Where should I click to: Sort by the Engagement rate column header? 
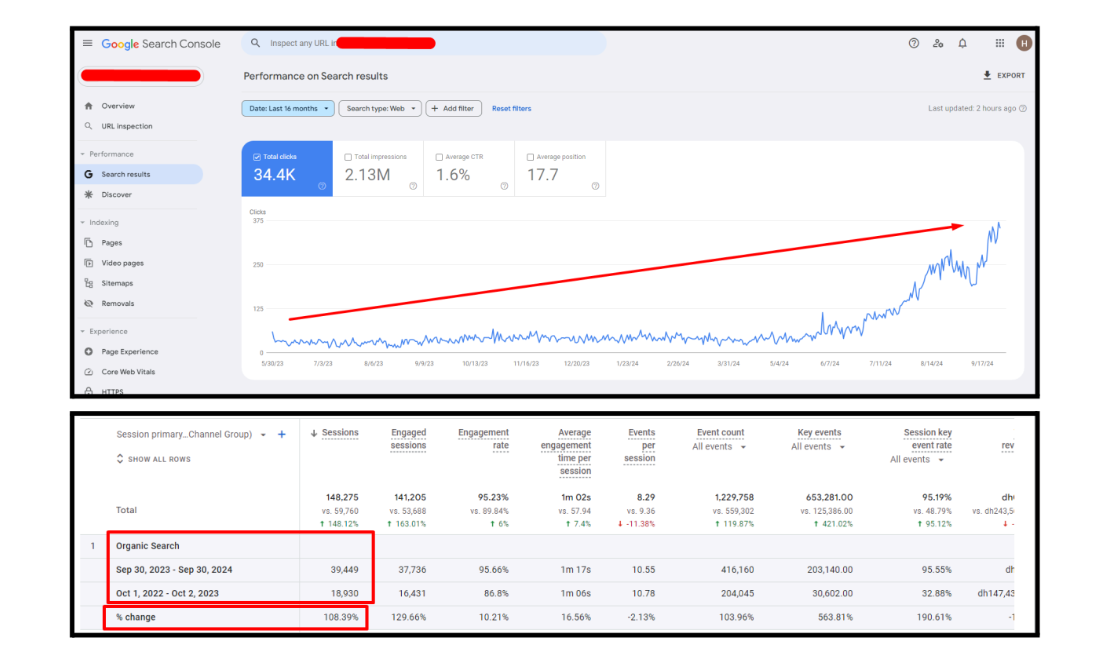pyautogui.click(x=483, y=439)
